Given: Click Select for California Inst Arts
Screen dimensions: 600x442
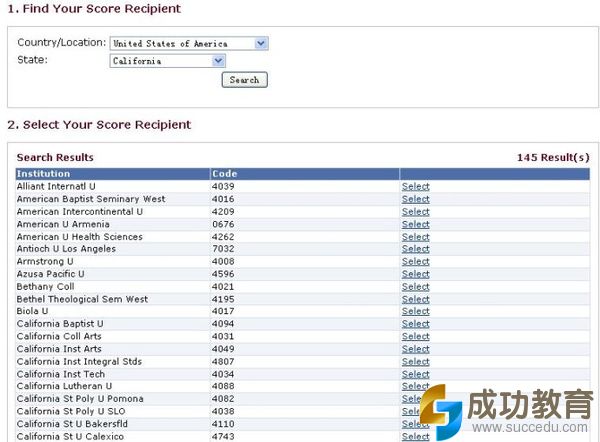Looking at the screenshot, I should point(415,349).
